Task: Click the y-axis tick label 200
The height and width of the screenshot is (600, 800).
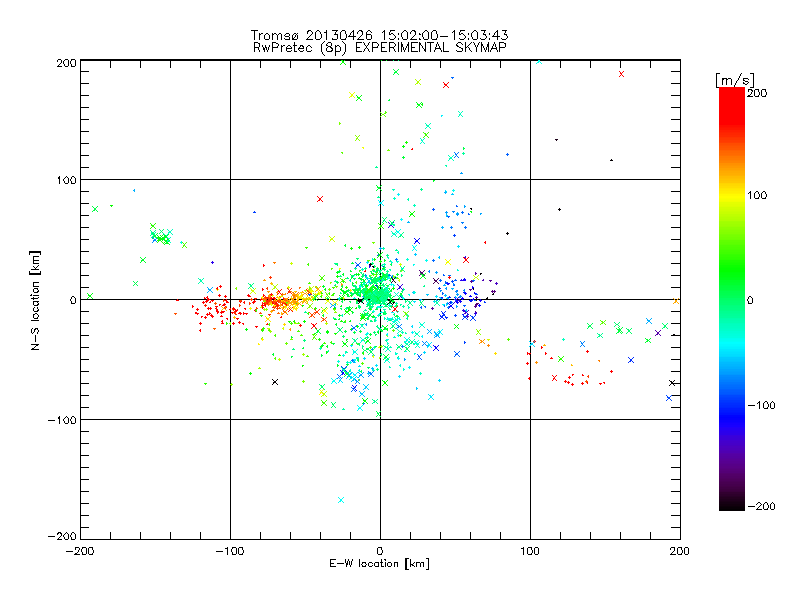Action: pyautogui.click(x=66, y=63)
